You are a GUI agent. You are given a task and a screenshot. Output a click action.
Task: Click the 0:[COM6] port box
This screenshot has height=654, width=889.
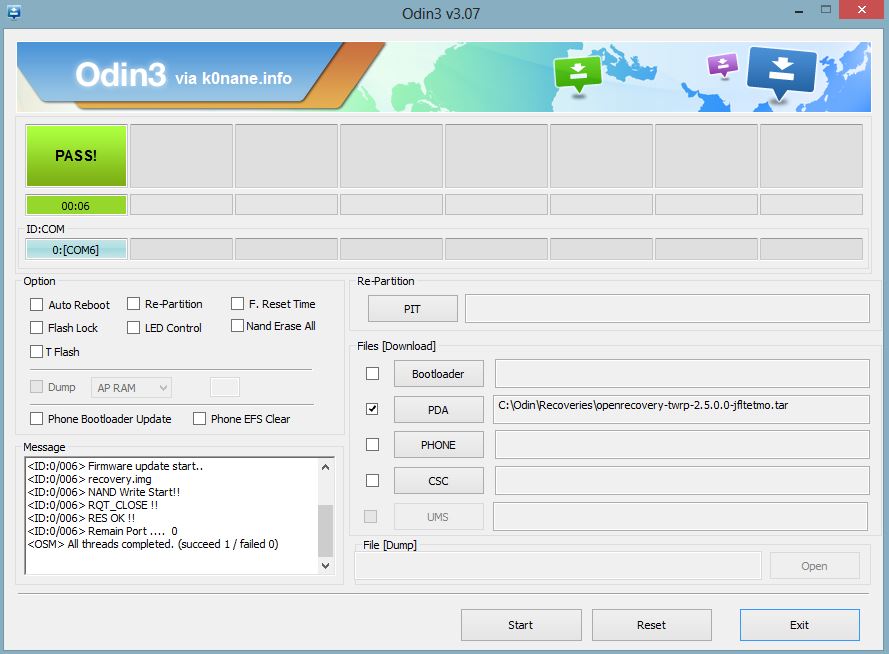click(x=76, y=249)
